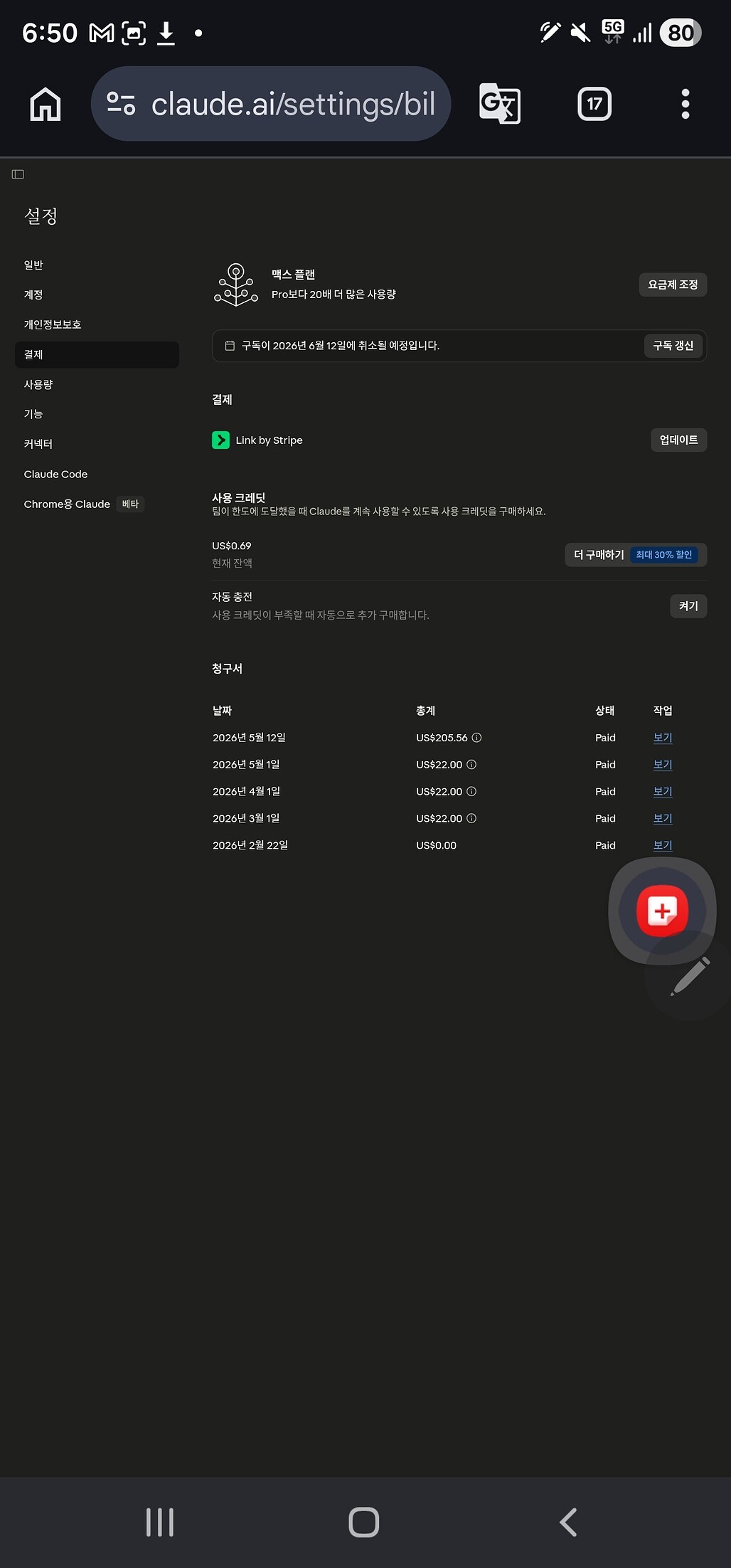Click the calendar icon in cancellation notice

230,346
